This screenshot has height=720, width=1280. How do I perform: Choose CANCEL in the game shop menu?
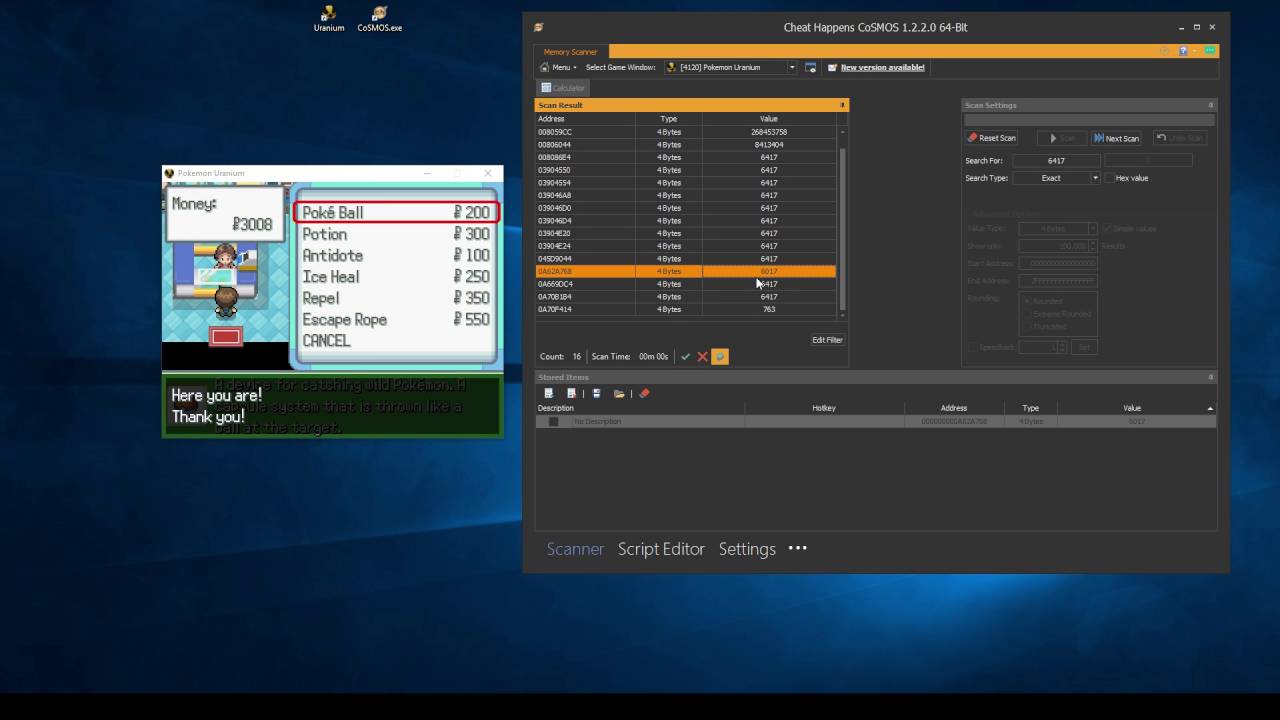tap(327, 340)
